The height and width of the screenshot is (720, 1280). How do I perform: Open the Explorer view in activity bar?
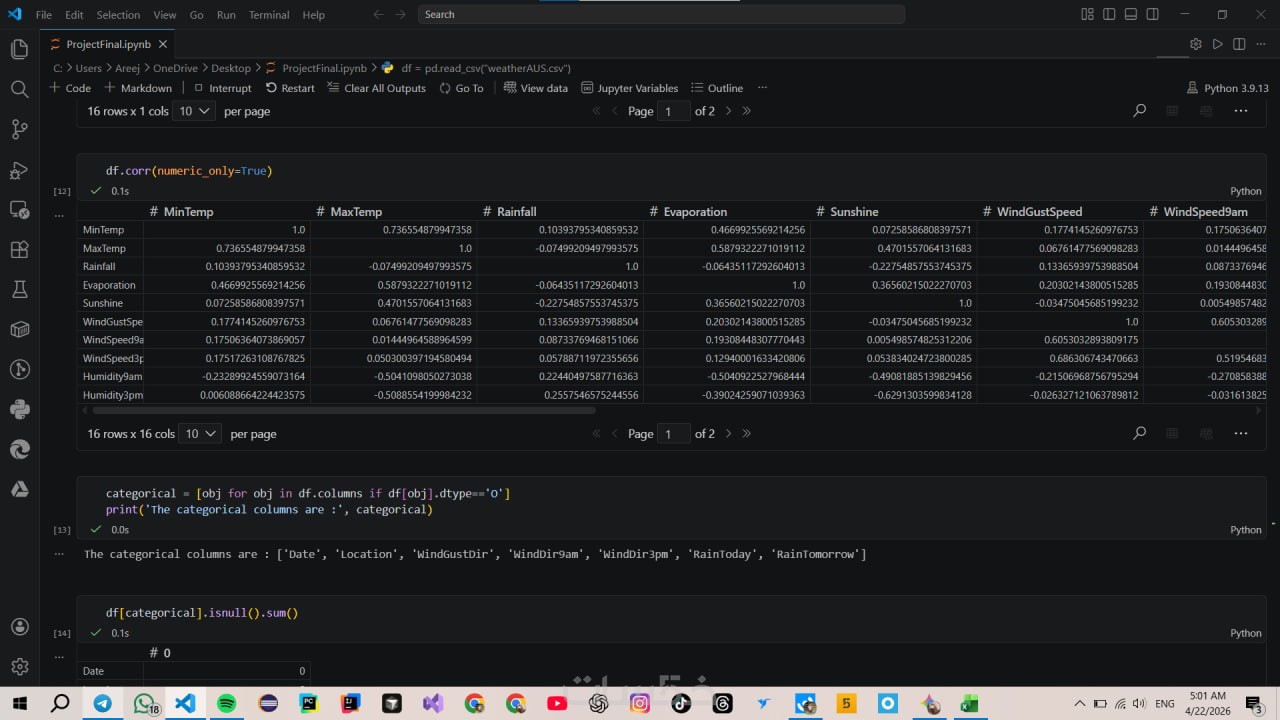click(19, 49)
